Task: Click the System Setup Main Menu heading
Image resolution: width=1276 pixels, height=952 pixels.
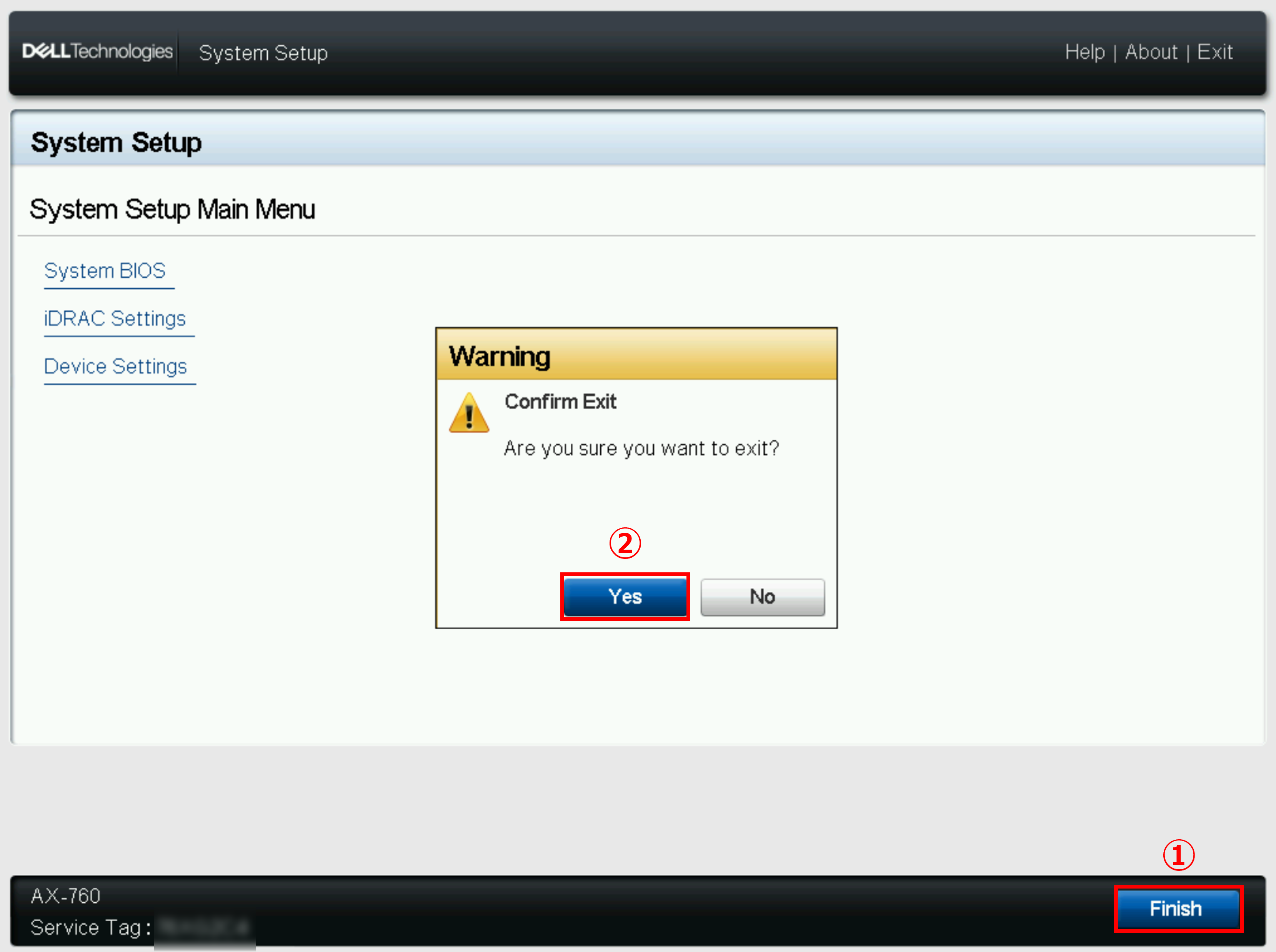Action: click(x=172, y=209)
